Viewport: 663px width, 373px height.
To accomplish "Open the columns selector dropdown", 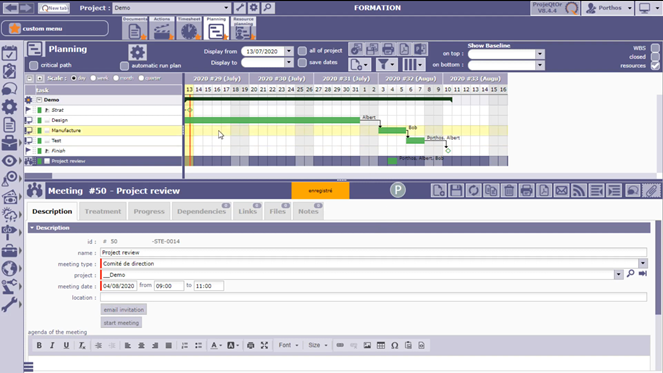I will click(413, 64).
